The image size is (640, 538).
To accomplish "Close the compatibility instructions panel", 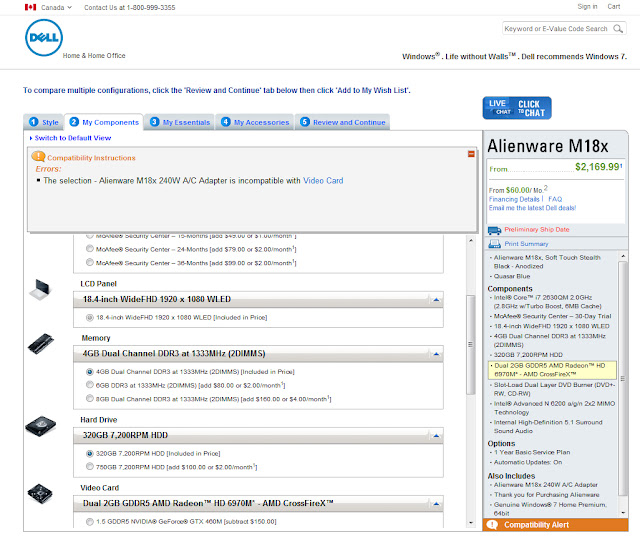I will (471, 154).
